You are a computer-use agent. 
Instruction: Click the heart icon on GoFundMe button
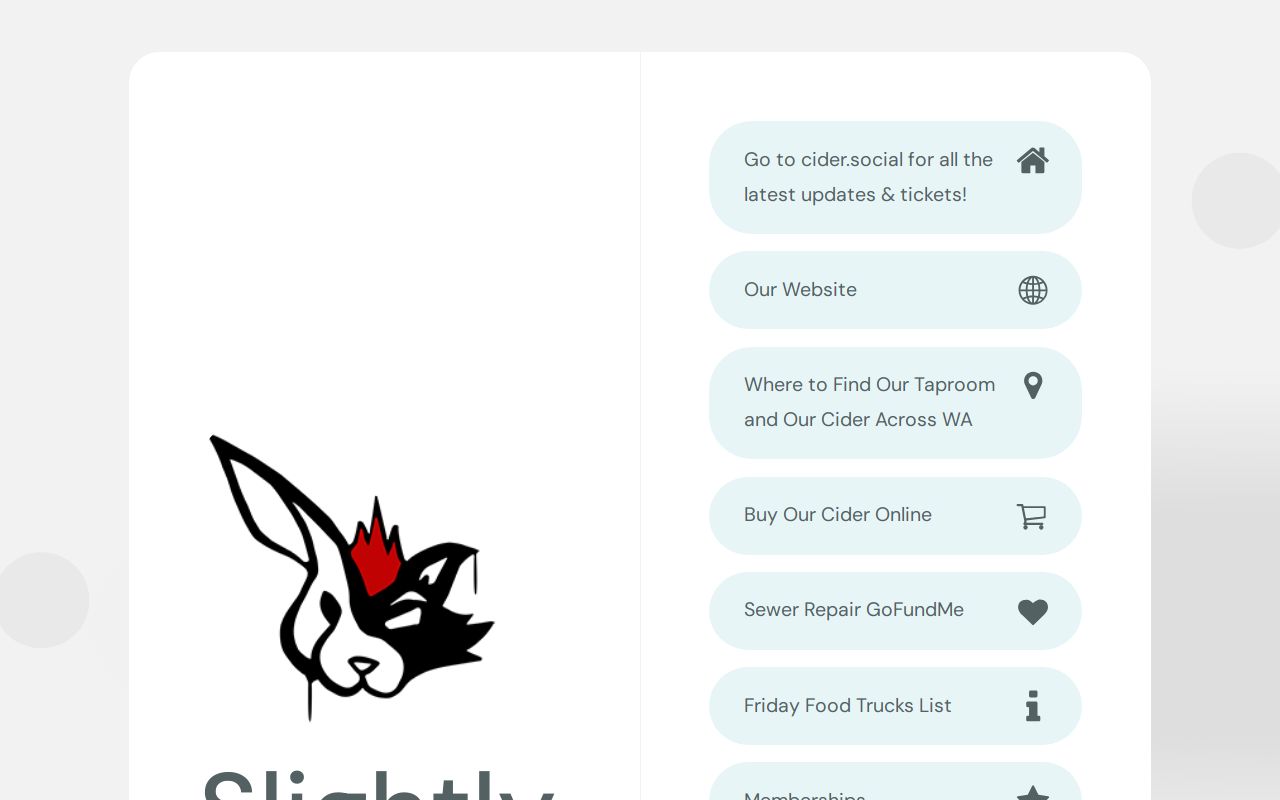point(1033,611)
